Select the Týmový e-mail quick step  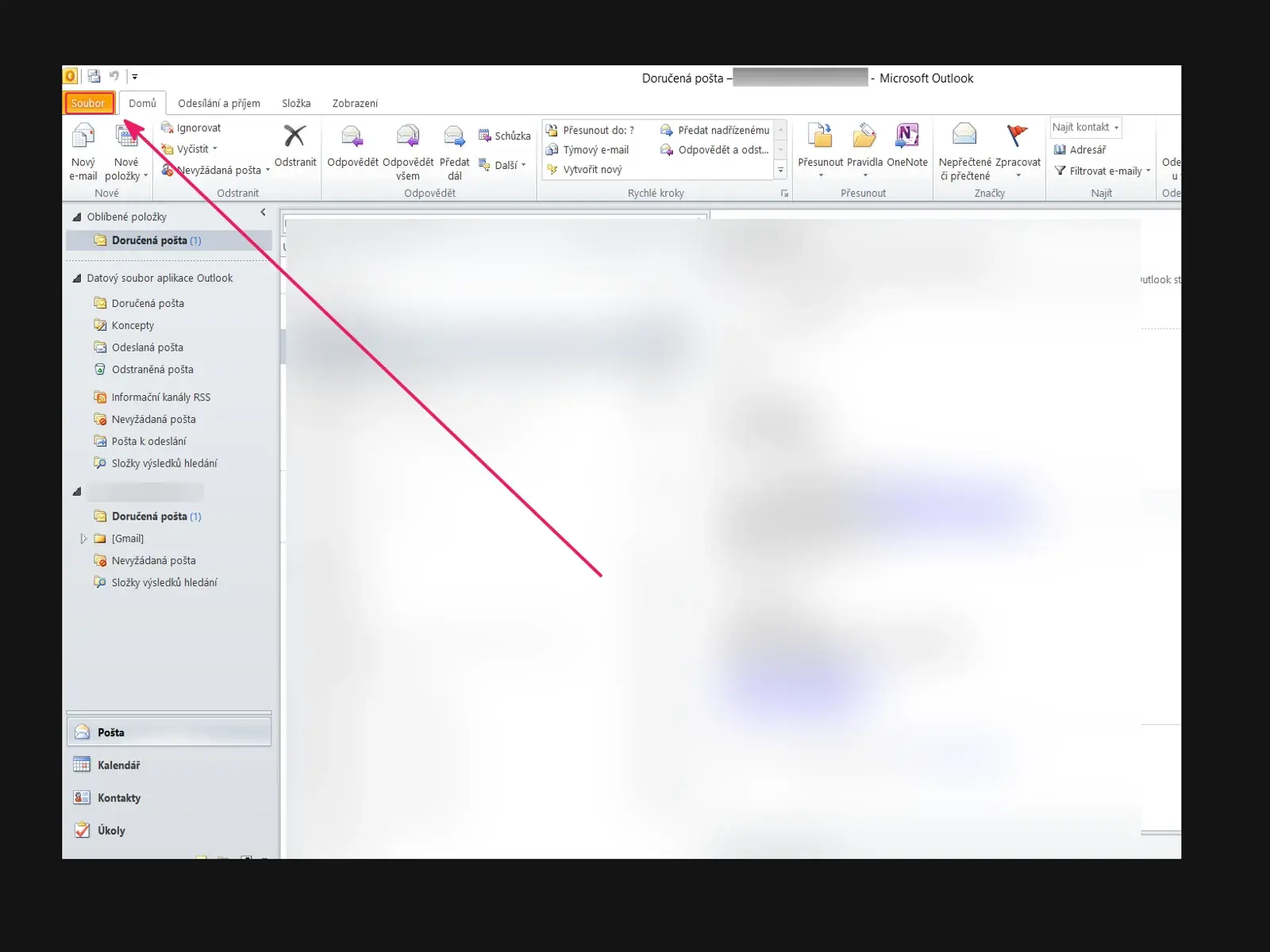click(x=587, y=150)
